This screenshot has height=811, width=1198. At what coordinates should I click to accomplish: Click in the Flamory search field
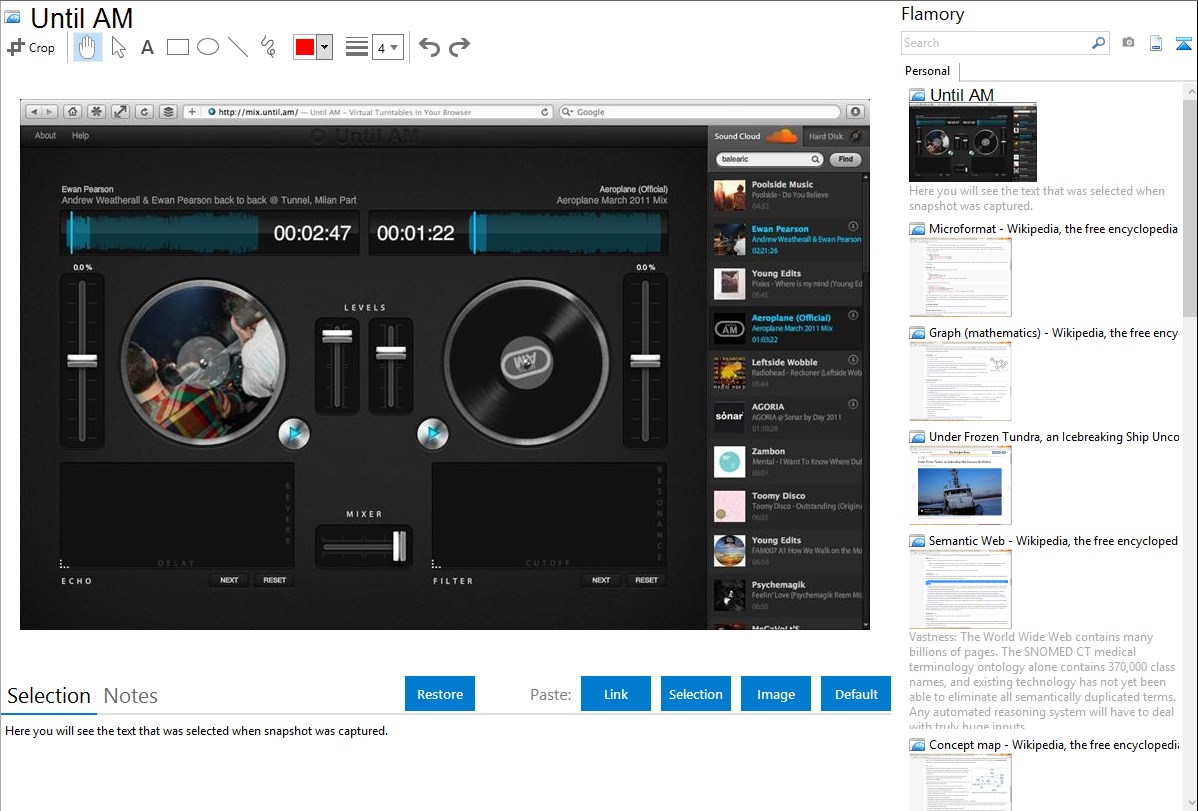994,43
